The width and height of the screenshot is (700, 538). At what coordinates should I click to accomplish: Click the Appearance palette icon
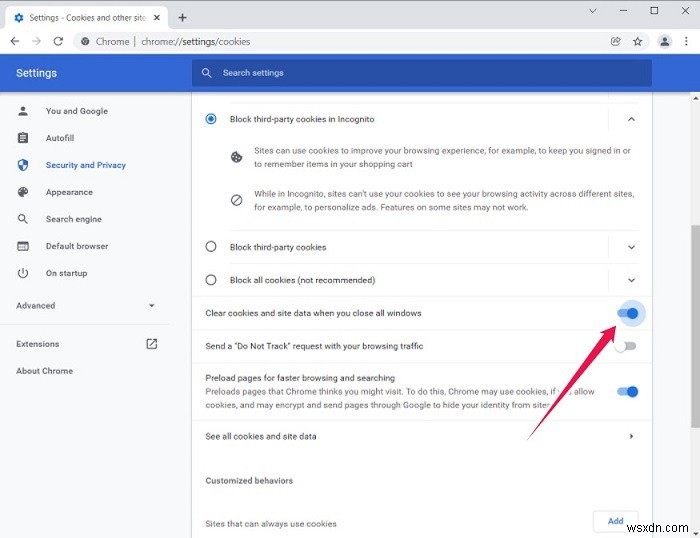click(23, 192)
